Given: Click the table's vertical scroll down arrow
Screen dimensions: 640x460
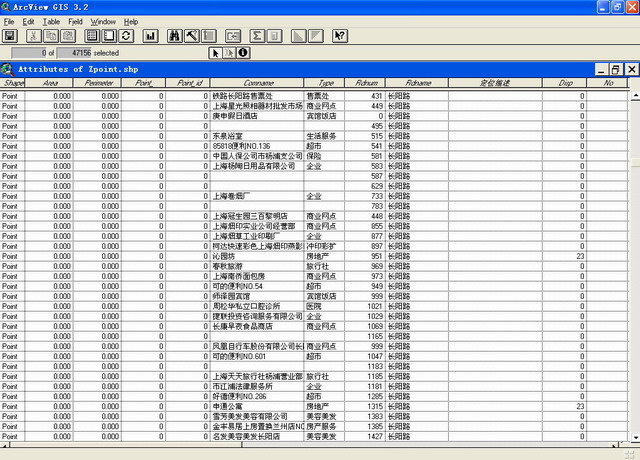Looking at the screenshot, I should [x=635, y=437].
